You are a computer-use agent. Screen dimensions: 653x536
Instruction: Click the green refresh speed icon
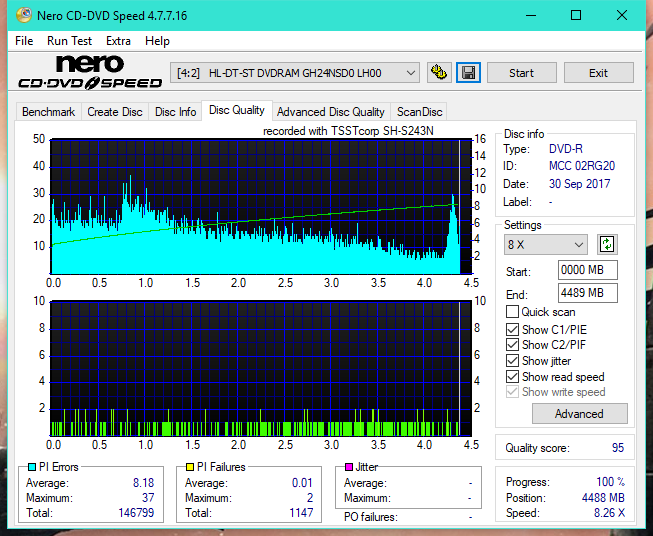pos(607,244)
